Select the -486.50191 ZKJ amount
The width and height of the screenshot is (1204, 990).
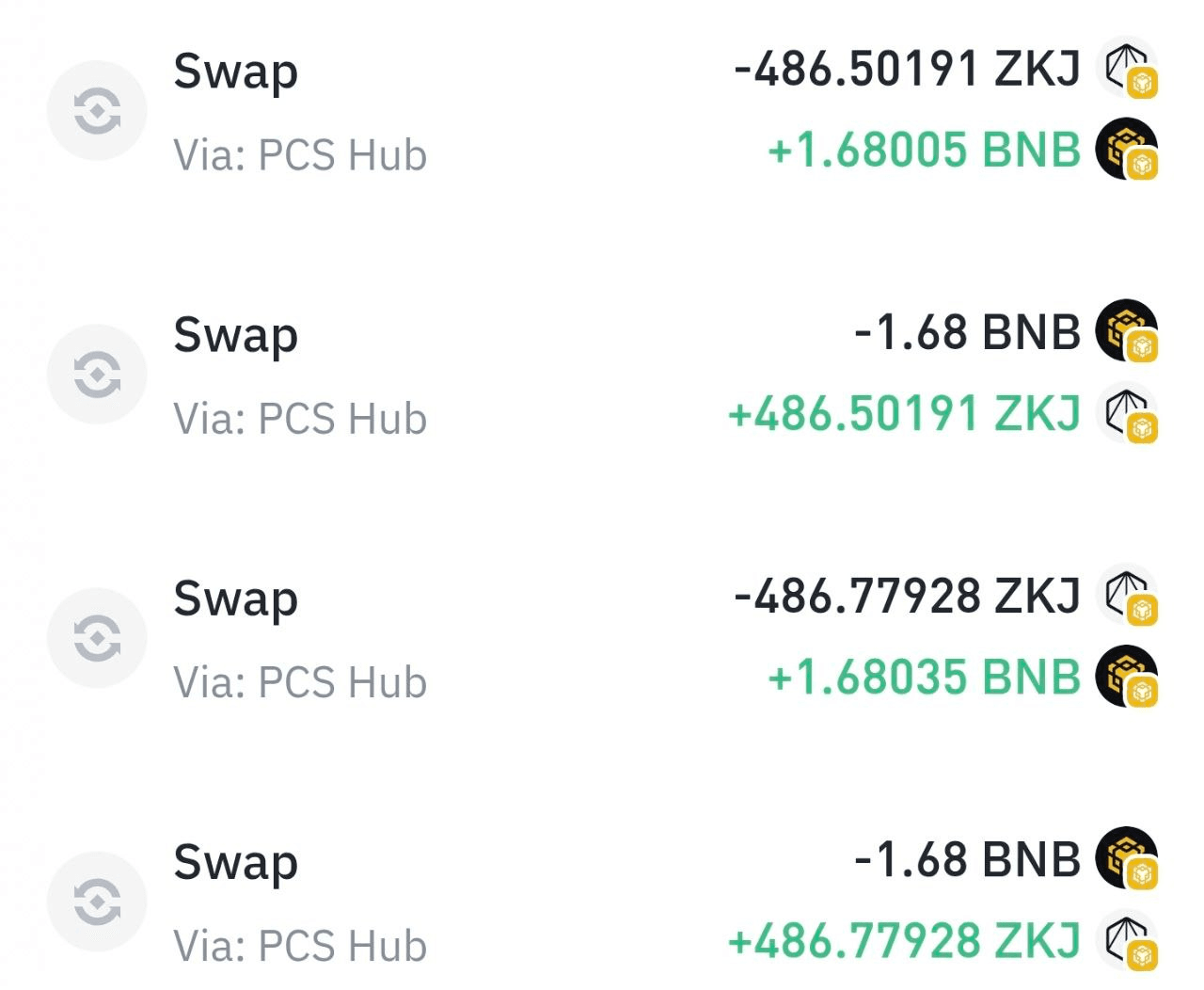pos(907,68)
